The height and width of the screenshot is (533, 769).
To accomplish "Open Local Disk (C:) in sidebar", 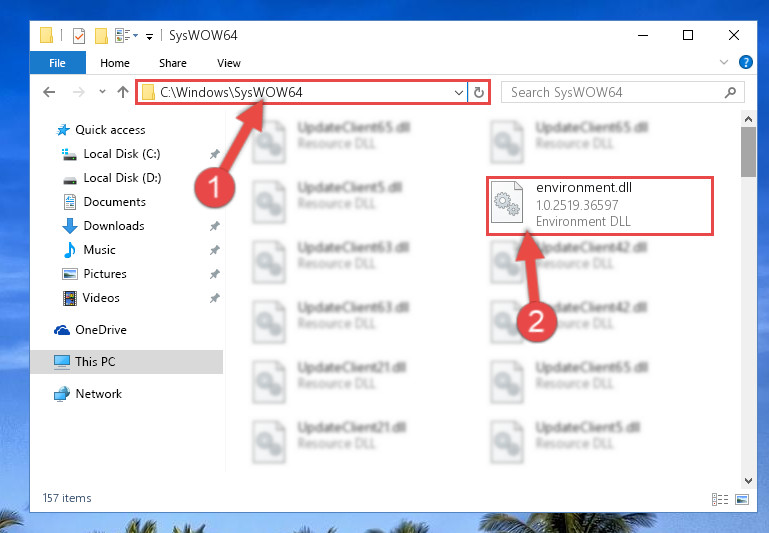I will pos(122,153).
